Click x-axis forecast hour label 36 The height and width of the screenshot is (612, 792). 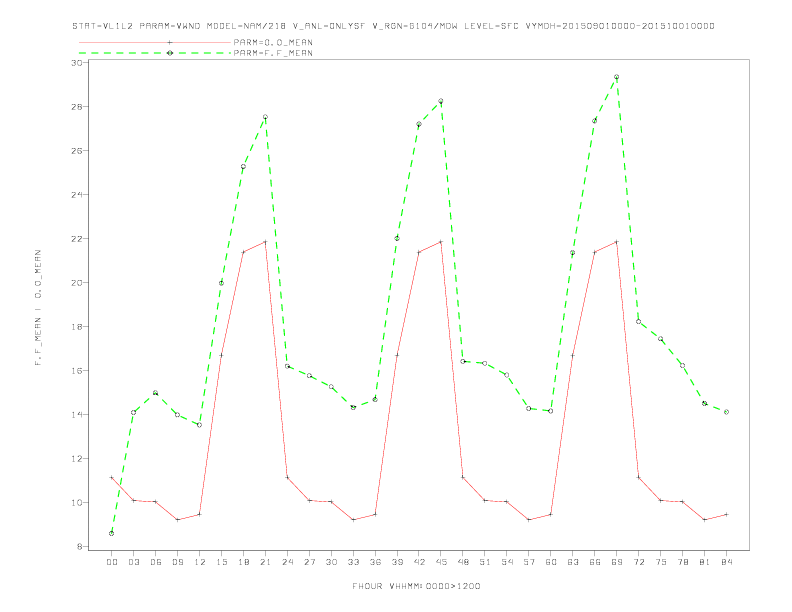click(x=375, y=562)
